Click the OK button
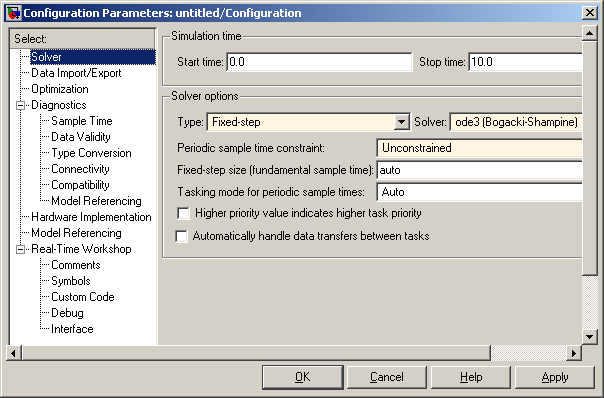The height and width of the screenshot is (398, 604). pos(302,377)
